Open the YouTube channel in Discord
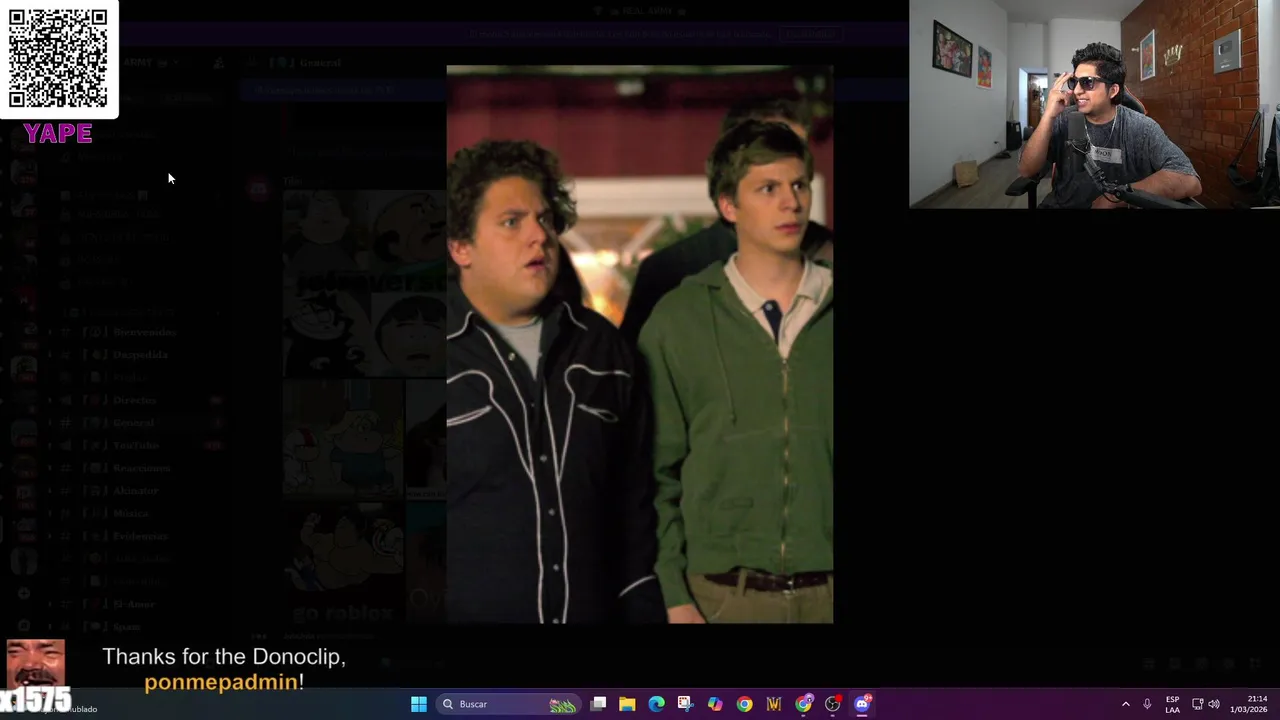Viewport: 1280px width, 720px height. coord(136,445)
